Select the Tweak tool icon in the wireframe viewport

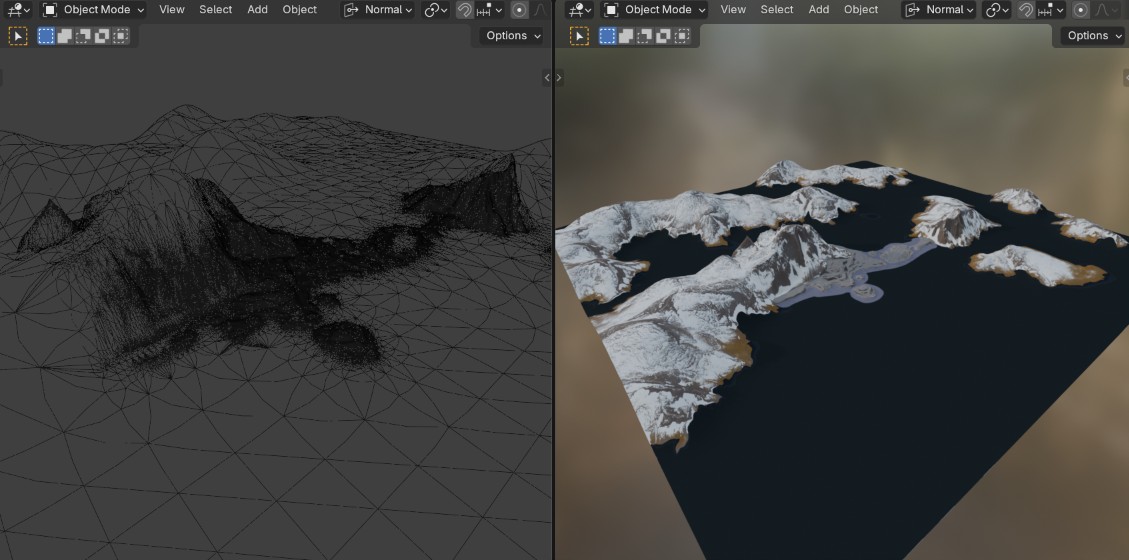point(18,36)
